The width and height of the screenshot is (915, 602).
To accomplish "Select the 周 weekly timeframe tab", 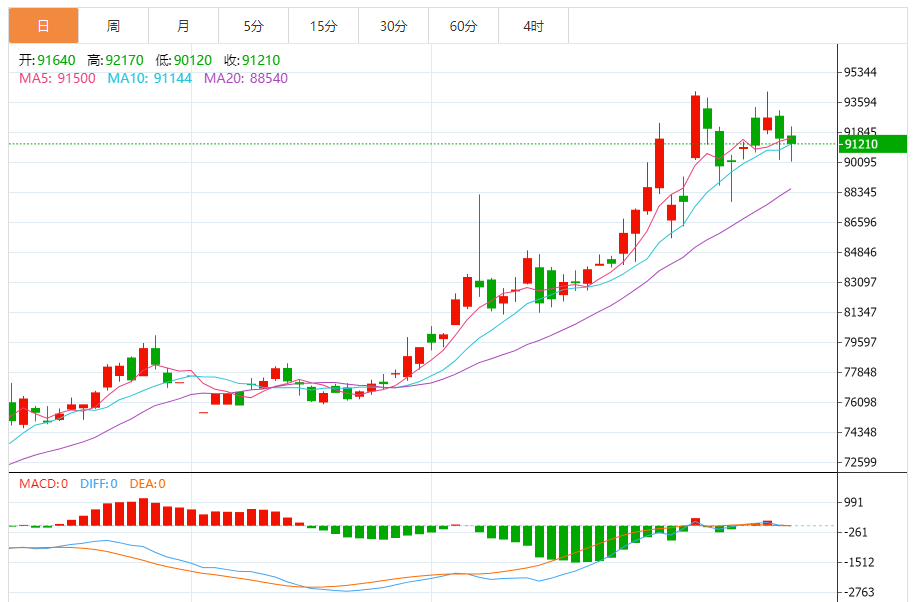I will 113,26.
